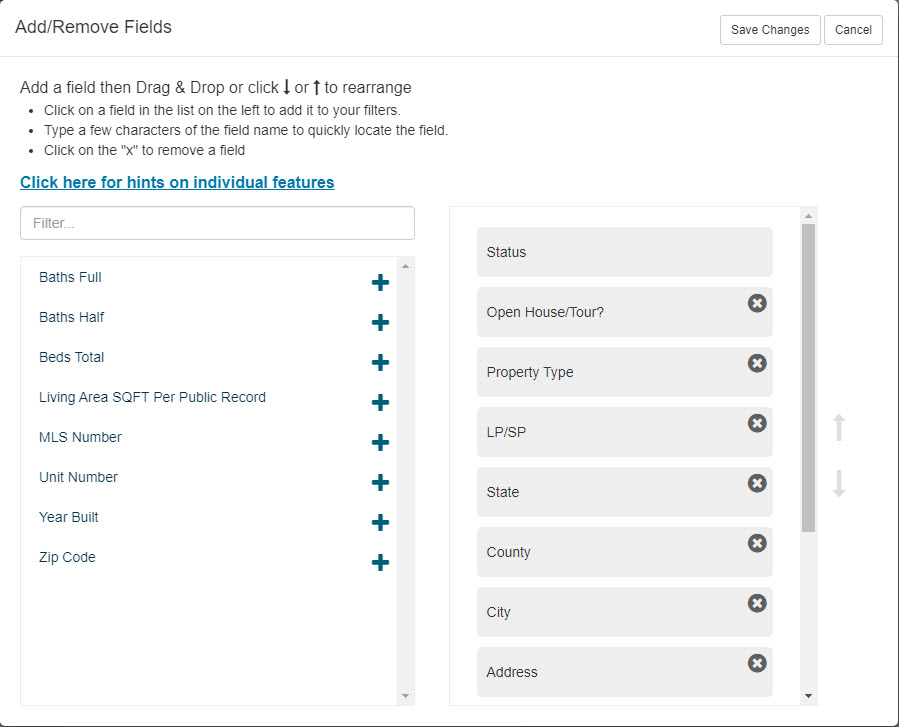This screenshot has height=727, width=899.
Task: Remove the County field with x icon
Action: click(757, 543)
